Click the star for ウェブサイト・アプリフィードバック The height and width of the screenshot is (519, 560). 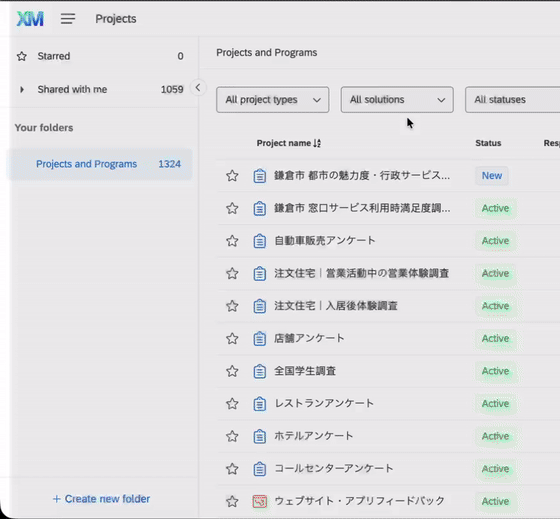pos(232,501)
